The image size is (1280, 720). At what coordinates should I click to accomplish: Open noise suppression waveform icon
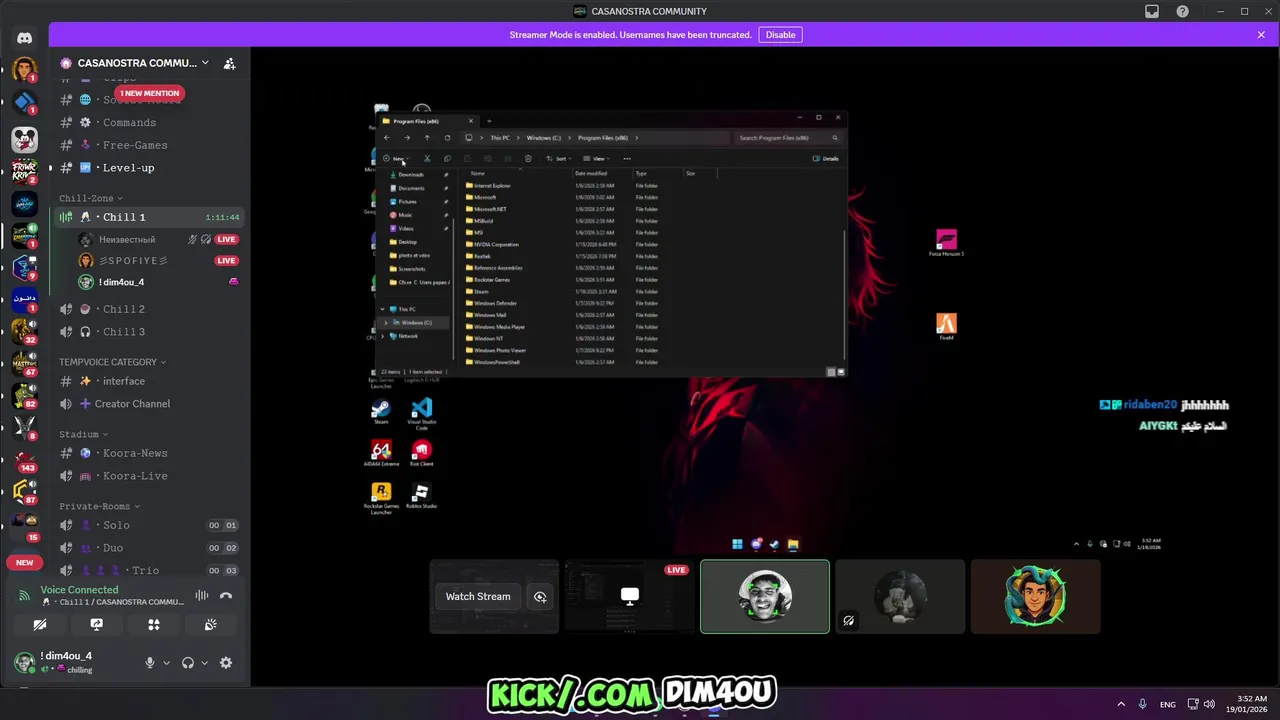(x=201, y=595)
